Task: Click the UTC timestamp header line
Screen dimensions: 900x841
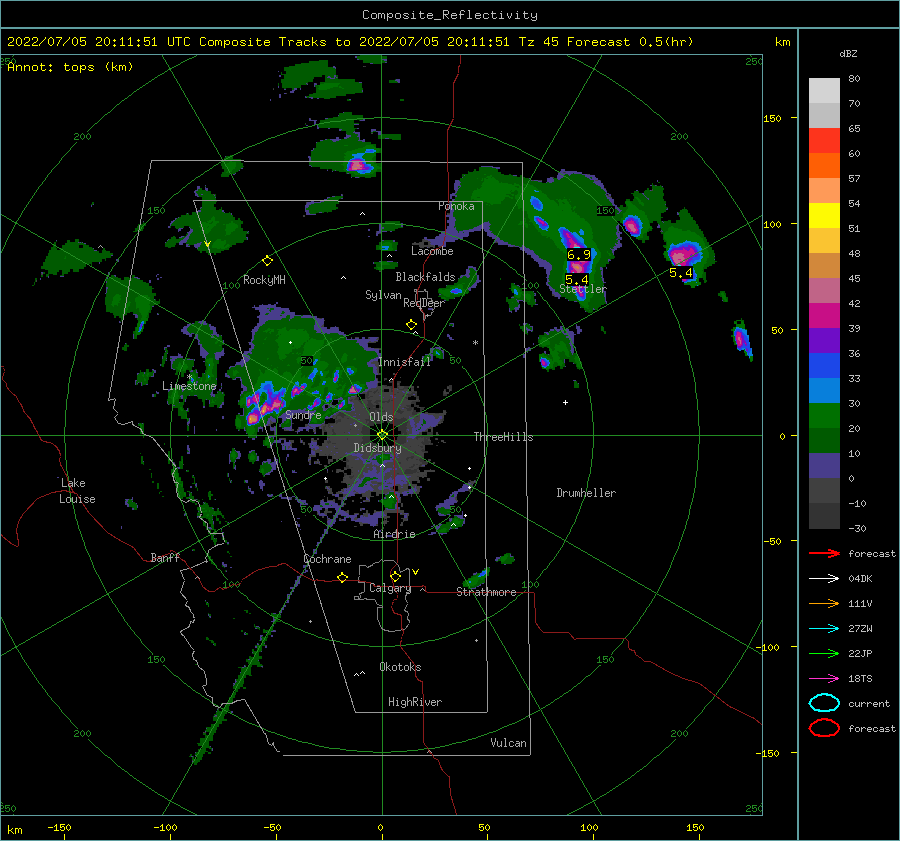Action: point(350,42)
